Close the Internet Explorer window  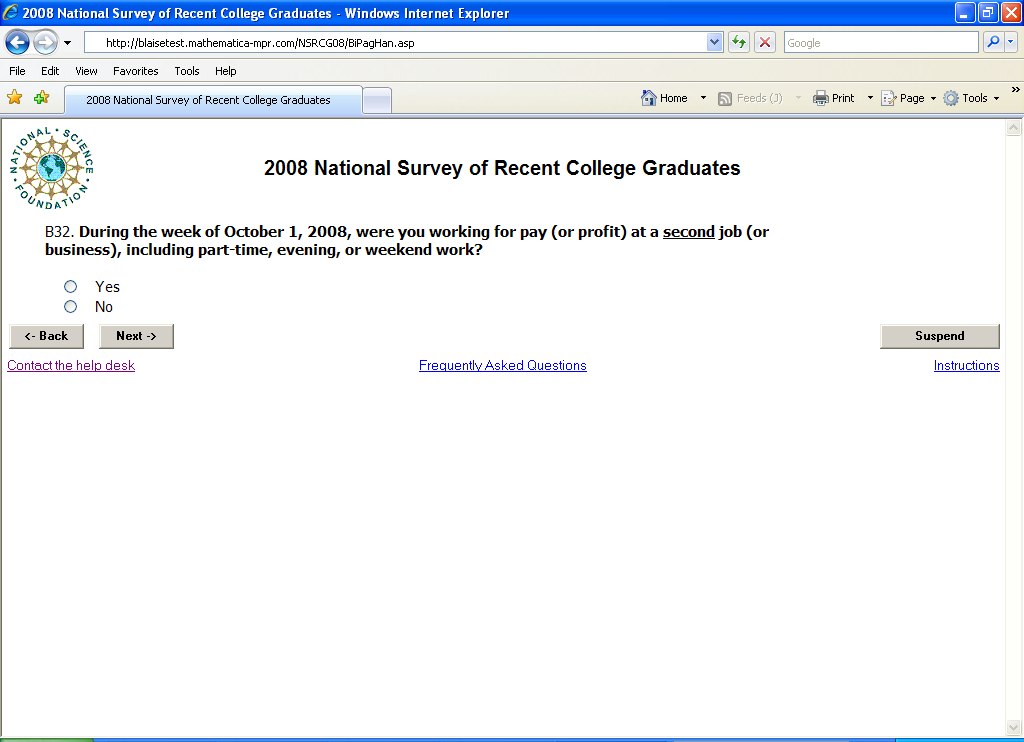click(1011, 12)
